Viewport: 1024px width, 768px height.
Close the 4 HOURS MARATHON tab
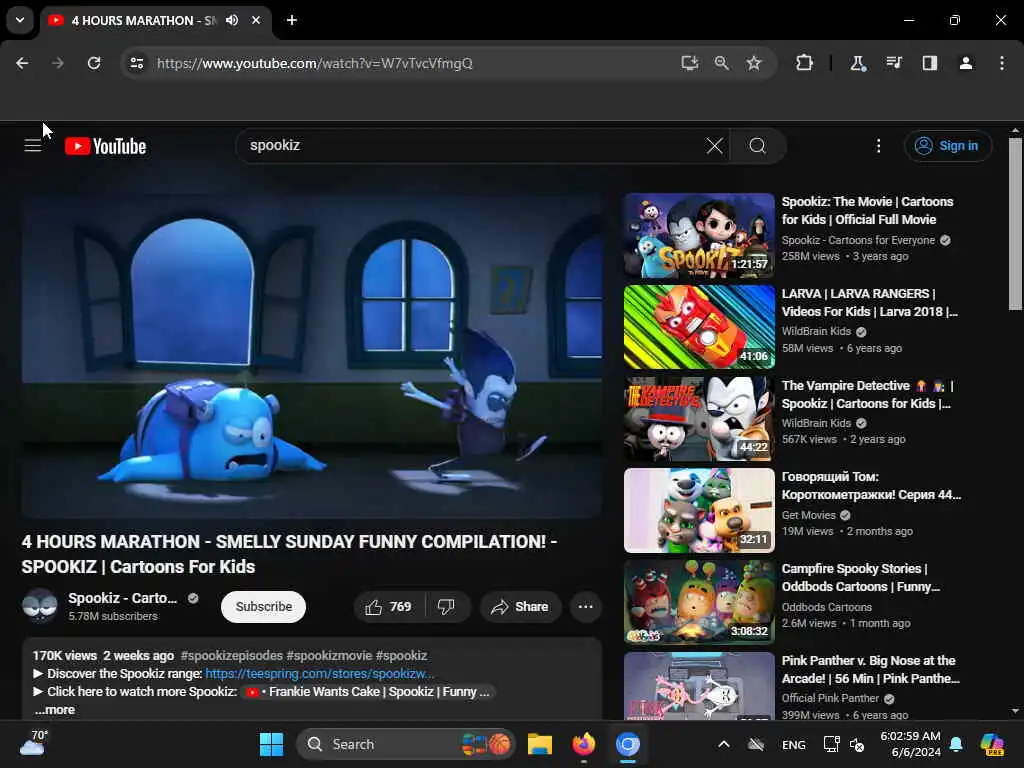[x=256, y=20]
